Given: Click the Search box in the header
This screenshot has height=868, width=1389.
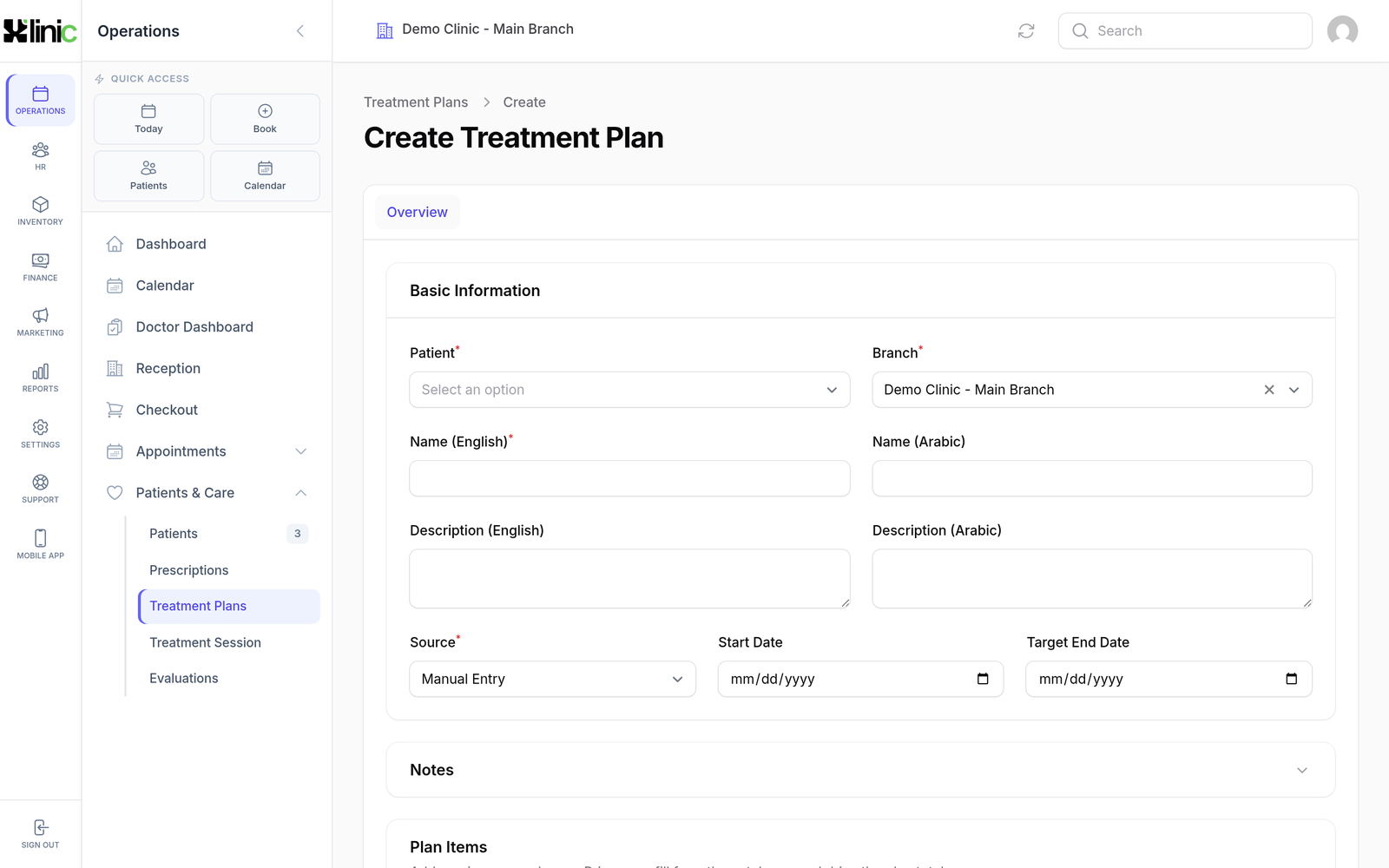Looking at the screenshot, I should pos(1185,31).
